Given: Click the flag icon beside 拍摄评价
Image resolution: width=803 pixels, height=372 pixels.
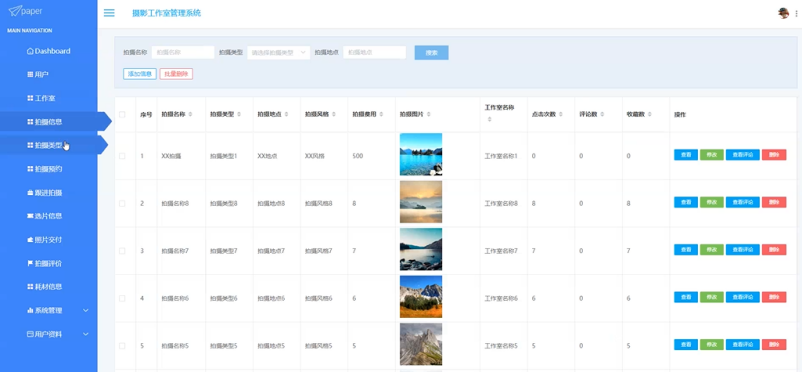Looking at the screenshot, I should (x=30, y=263).
